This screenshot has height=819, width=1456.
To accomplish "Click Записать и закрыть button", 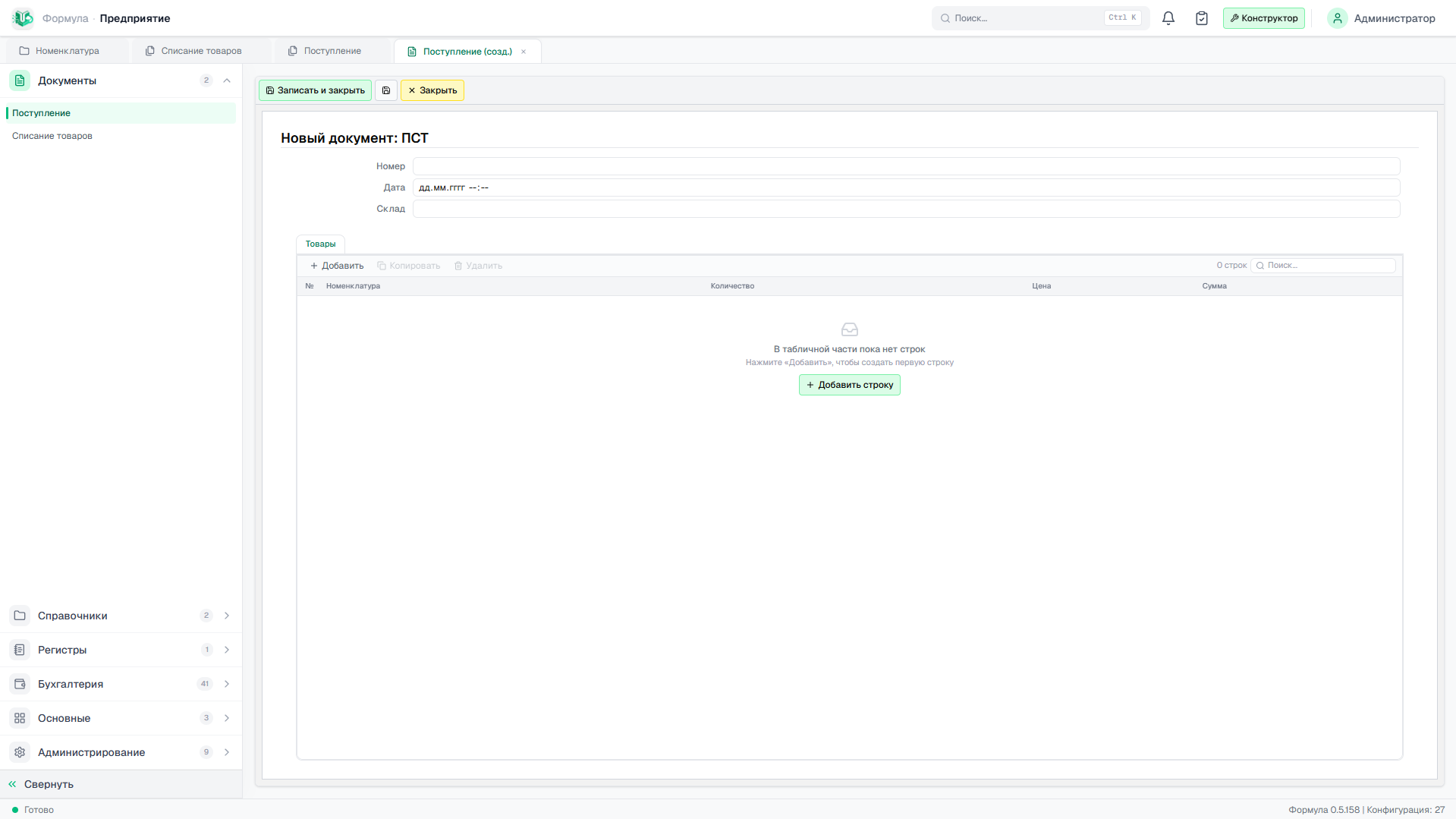I will coord(315,90).
